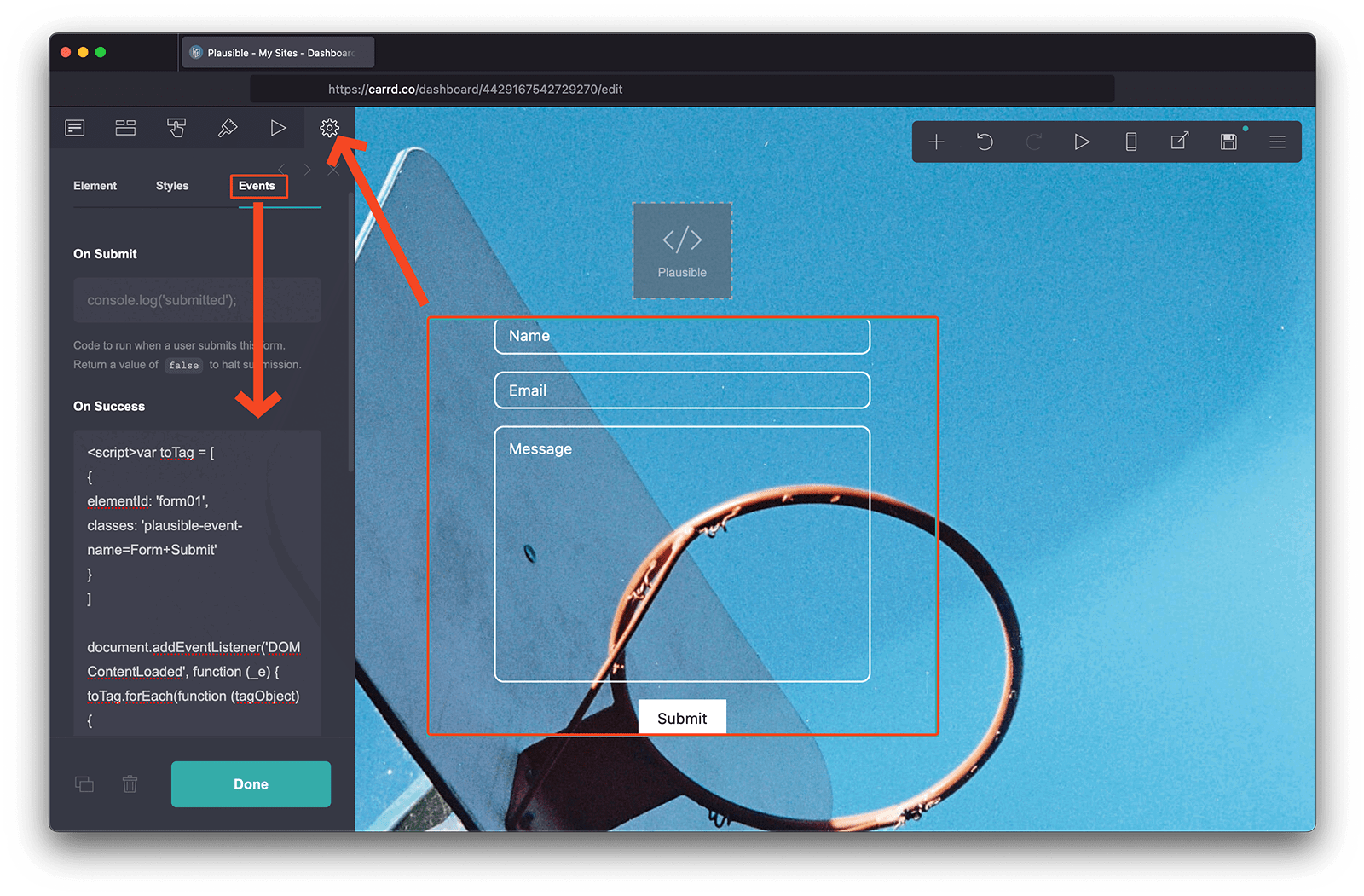The image size is (1364, 896).
Task: Toggle mobile view with the phone icon
Action: click(1131, 142)
